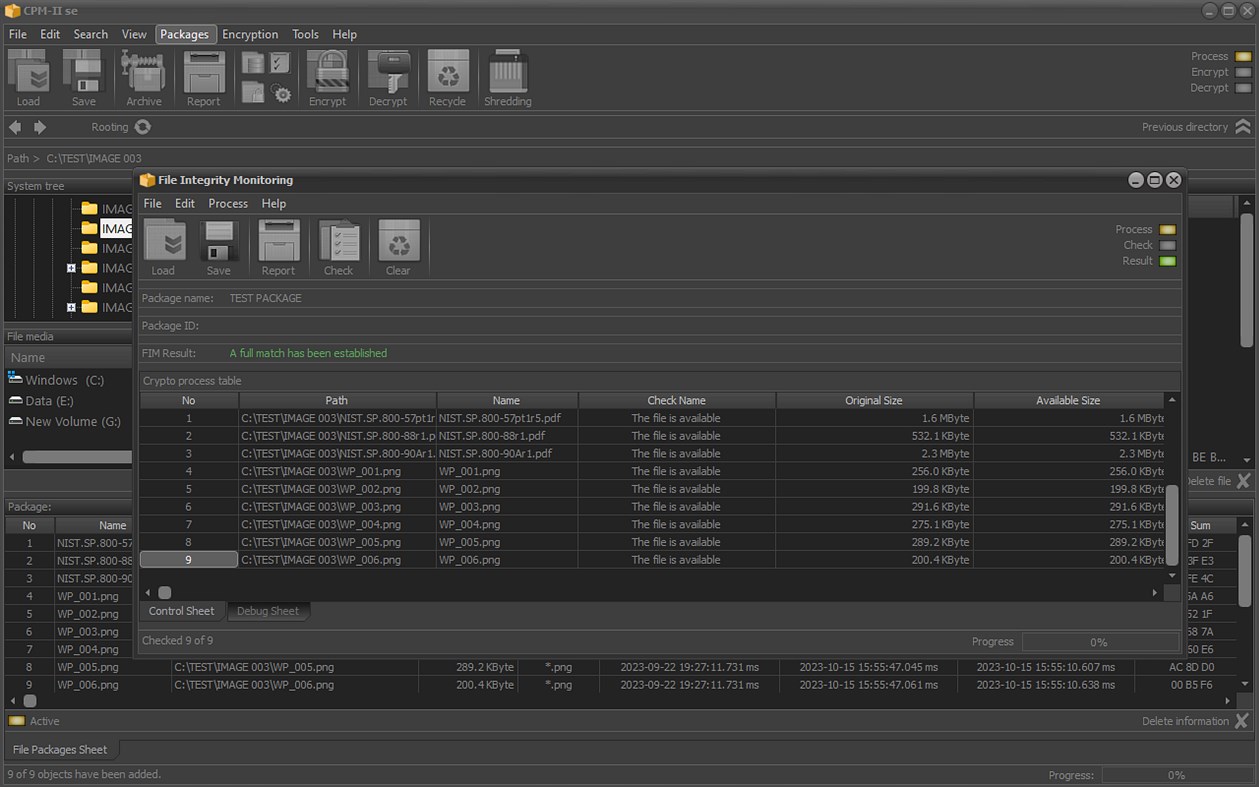
Task: Click Load in the main CPM-II toolbar
Action: pos(28,78)
